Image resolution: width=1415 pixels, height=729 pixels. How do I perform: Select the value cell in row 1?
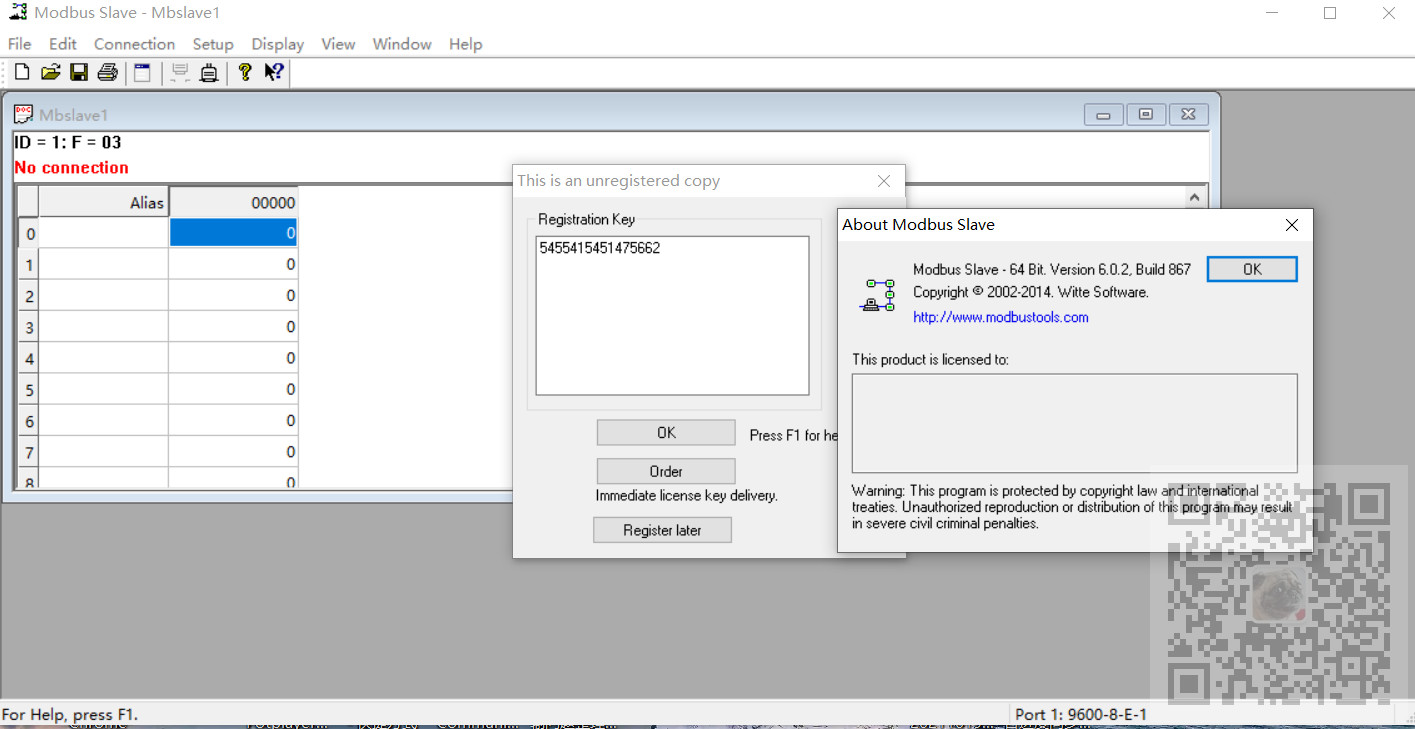tap(233, 264)
